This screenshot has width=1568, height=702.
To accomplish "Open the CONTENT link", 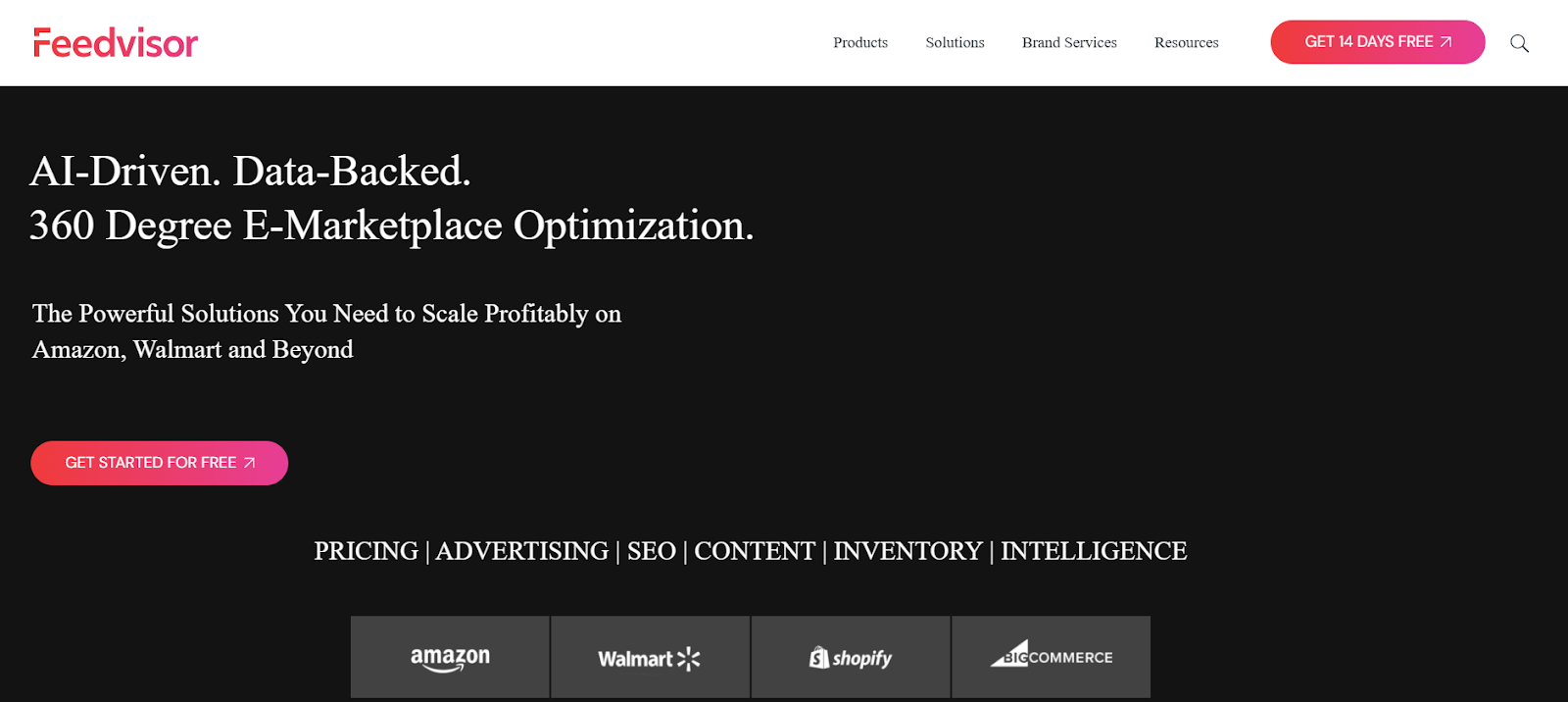I will click(755, 551).
